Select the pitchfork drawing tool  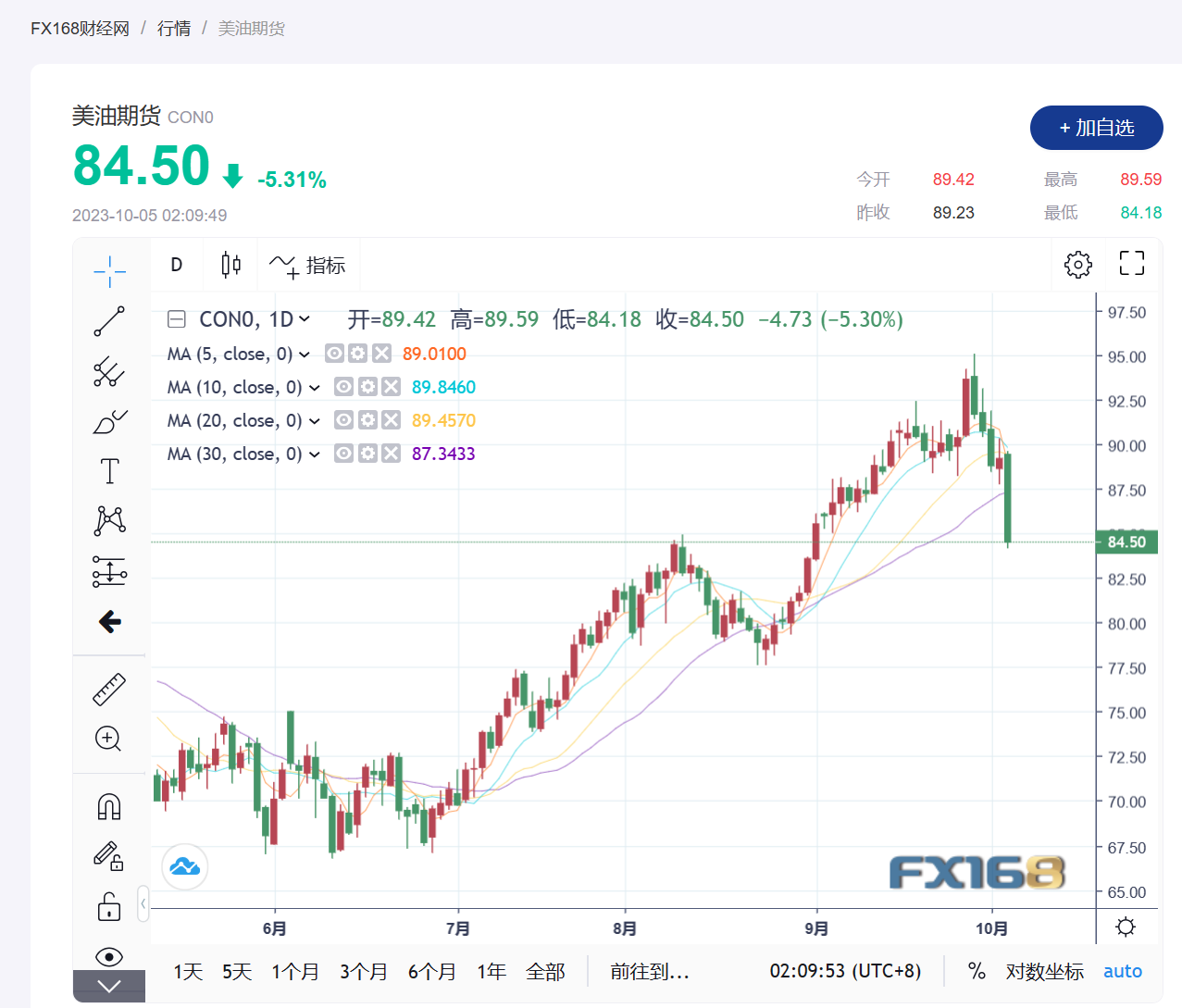(x=109, y=371)
